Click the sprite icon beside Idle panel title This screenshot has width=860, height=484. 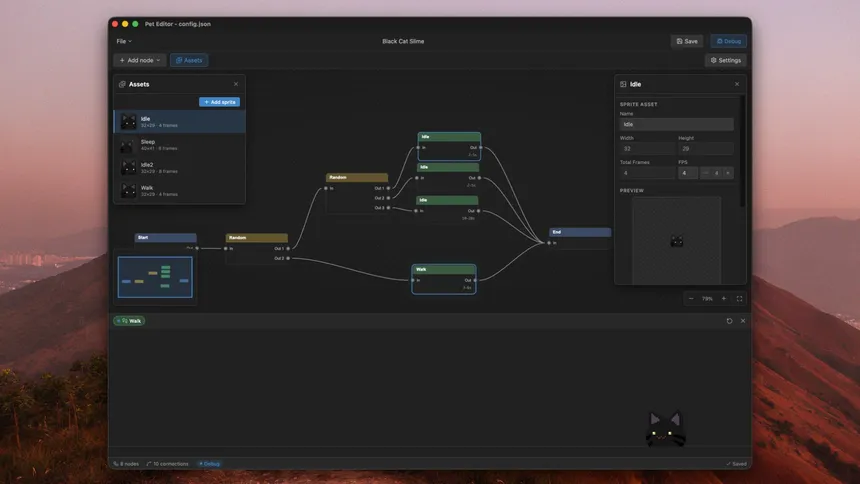[623, 84]
